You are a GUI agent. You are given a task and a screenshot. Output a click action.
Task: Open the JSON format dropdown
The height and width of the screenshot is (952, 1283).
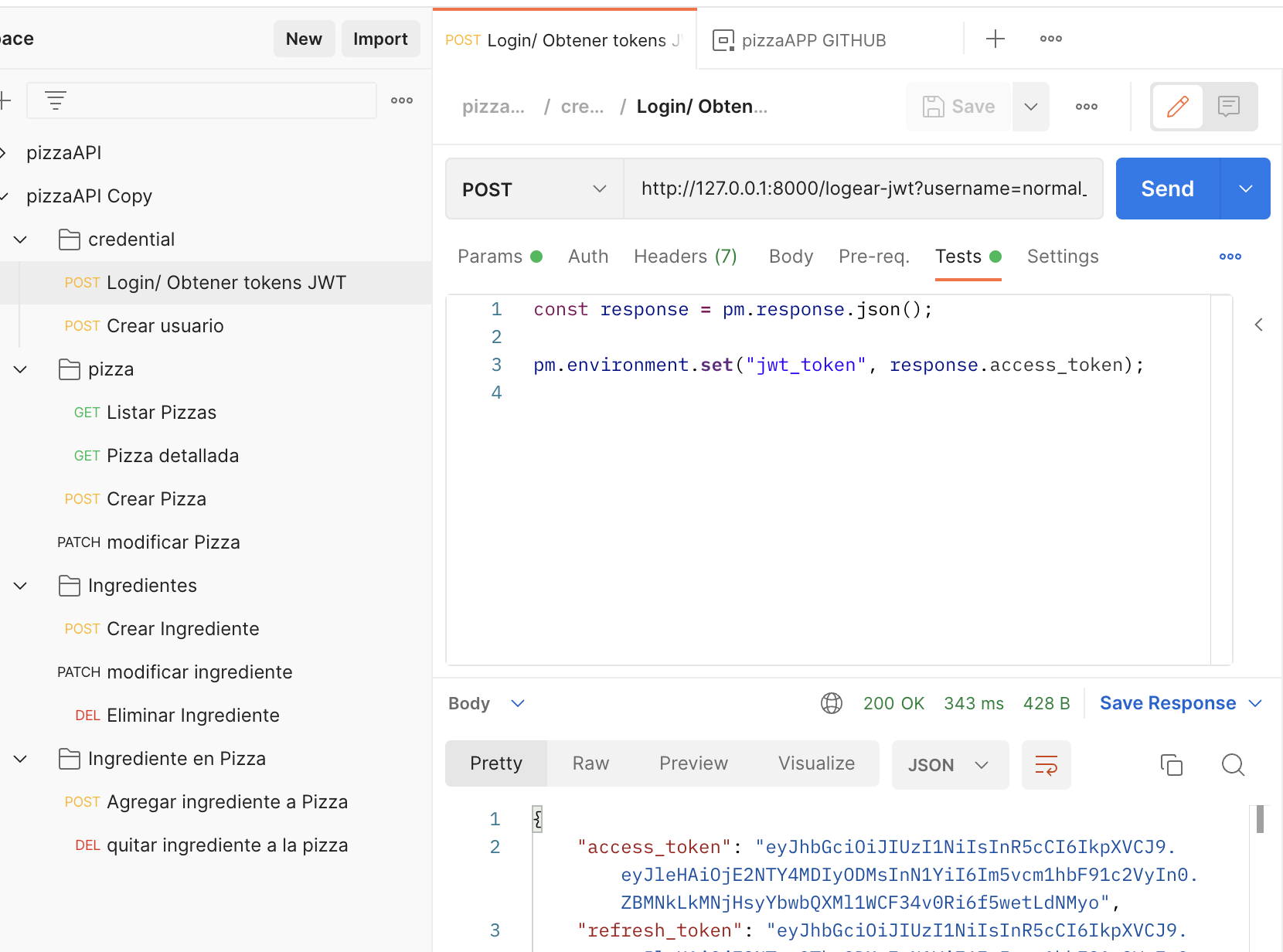(x=950, y=765)
